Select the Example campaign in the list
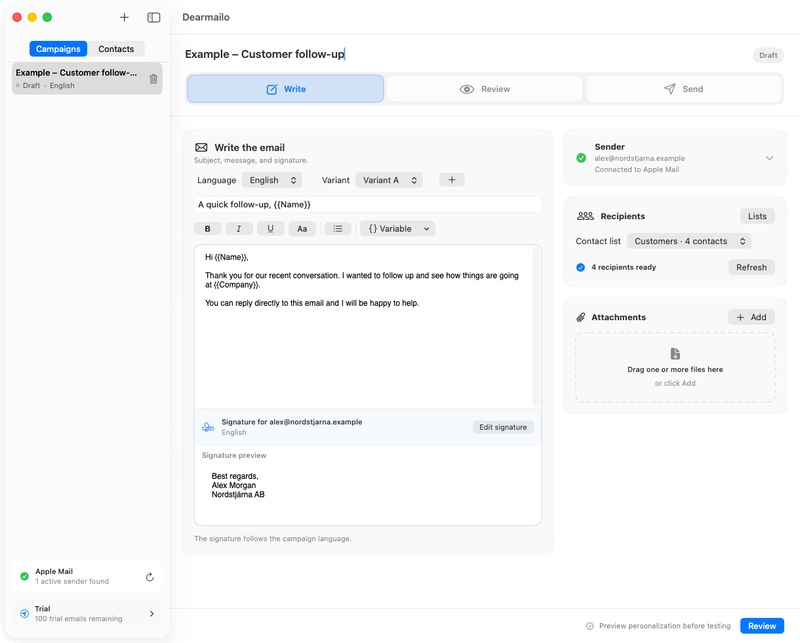Viewport: 800px width, 643px height. 87,79
